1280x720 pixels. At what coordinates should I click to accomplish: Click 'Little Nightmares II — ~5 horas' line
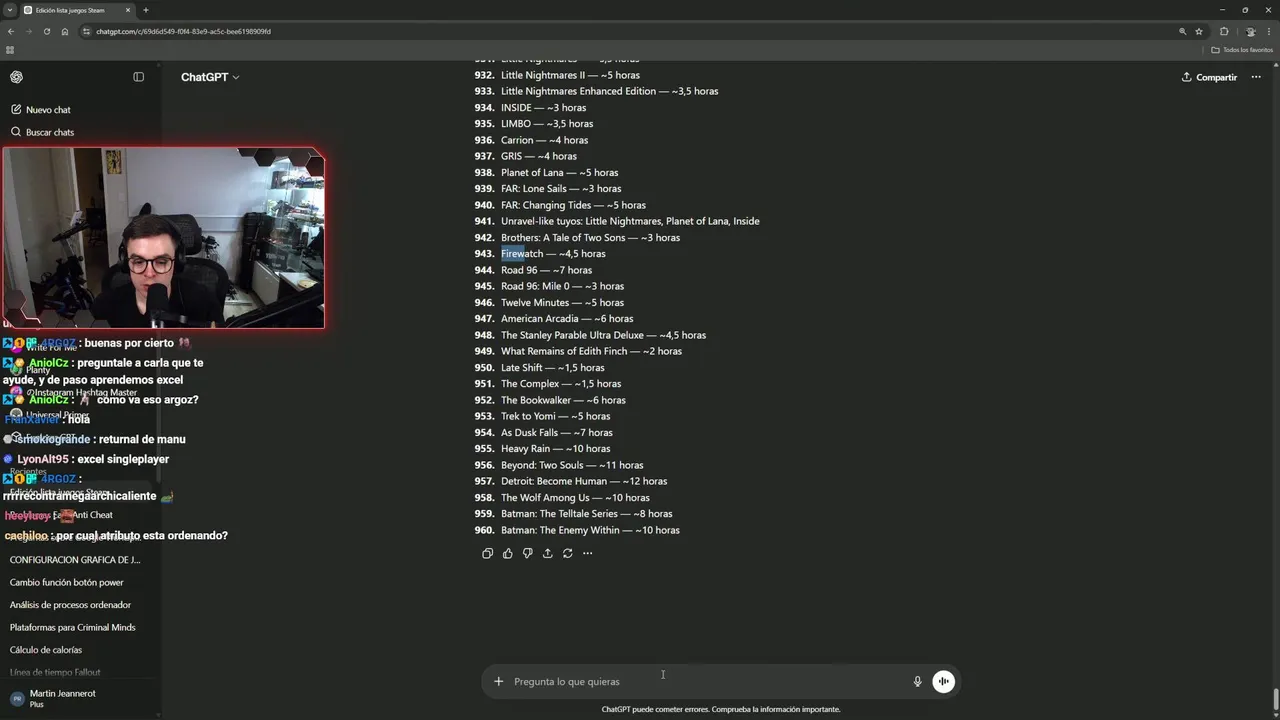tap(570, 75)
